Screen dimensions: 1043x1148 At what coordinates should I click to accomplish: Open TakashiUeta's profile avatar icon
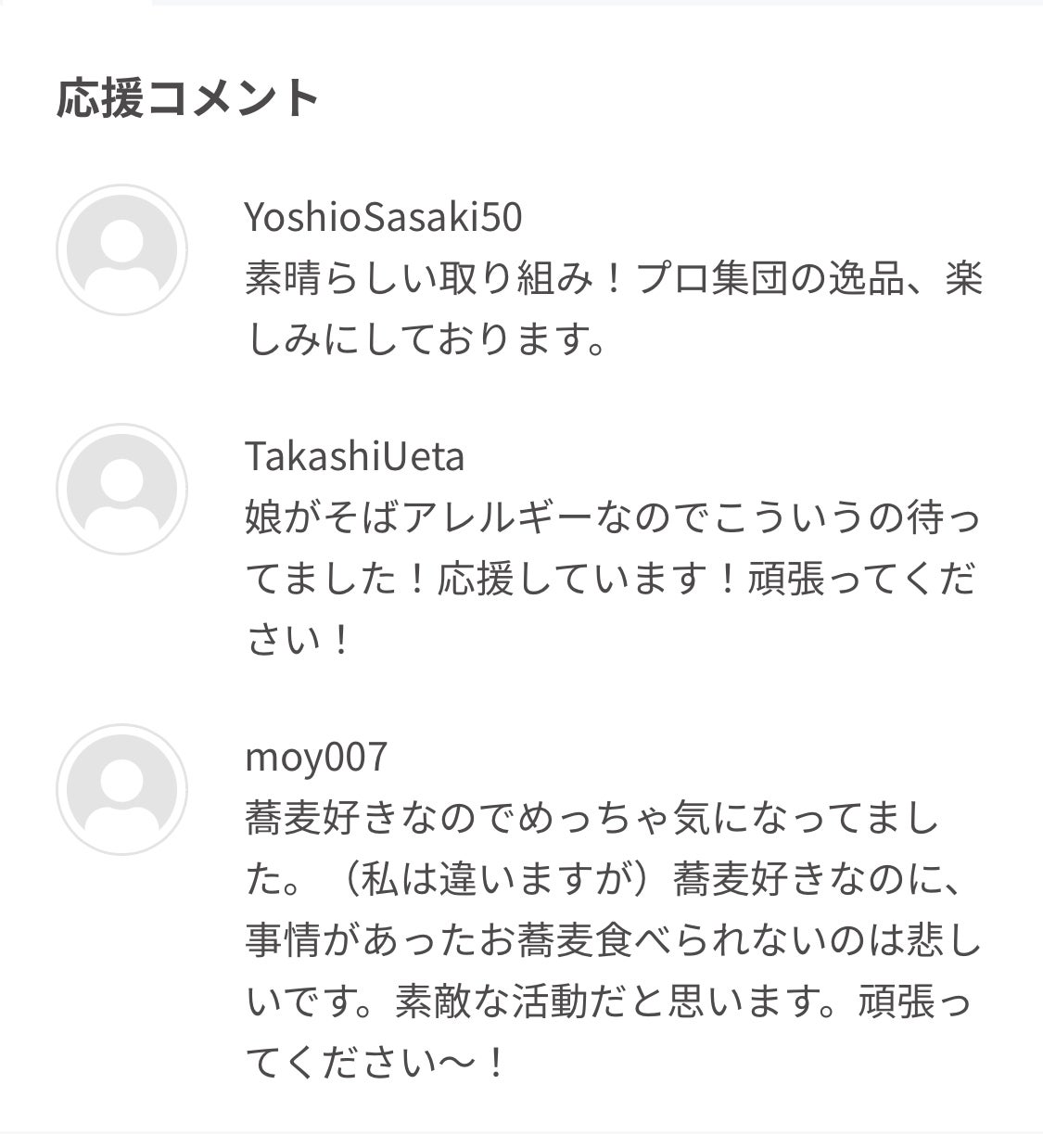121,489
